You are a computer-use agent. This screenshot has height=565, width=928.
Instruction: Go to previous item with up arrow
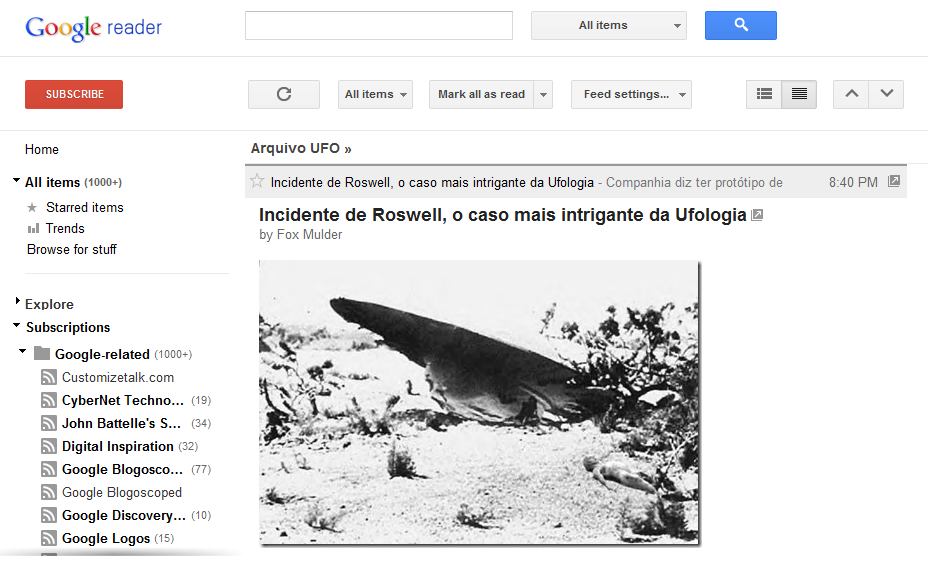click(x=851, y=94)
